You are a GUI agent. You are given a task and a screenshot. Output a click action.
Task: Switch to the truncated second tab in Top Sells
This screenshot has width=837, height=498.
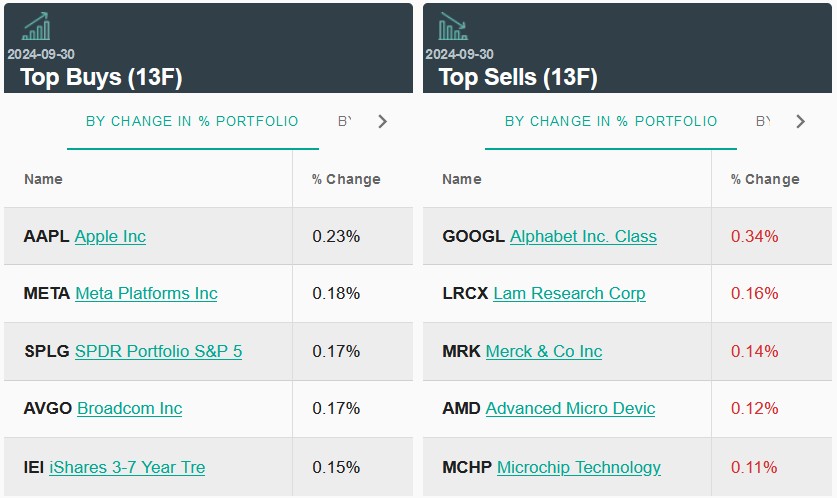click(x=763, y=122)
